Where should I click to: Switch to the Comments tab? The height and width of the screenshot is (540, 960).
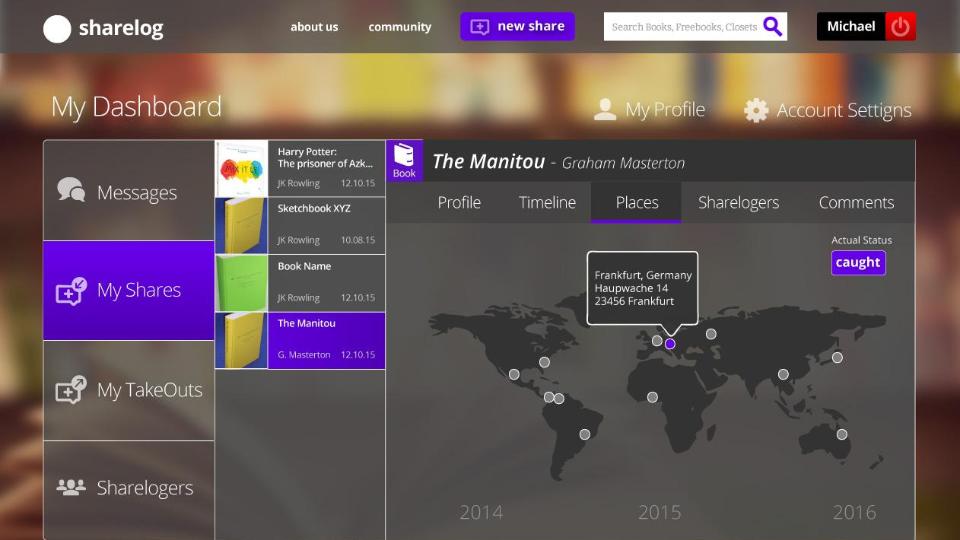(856, 202)
